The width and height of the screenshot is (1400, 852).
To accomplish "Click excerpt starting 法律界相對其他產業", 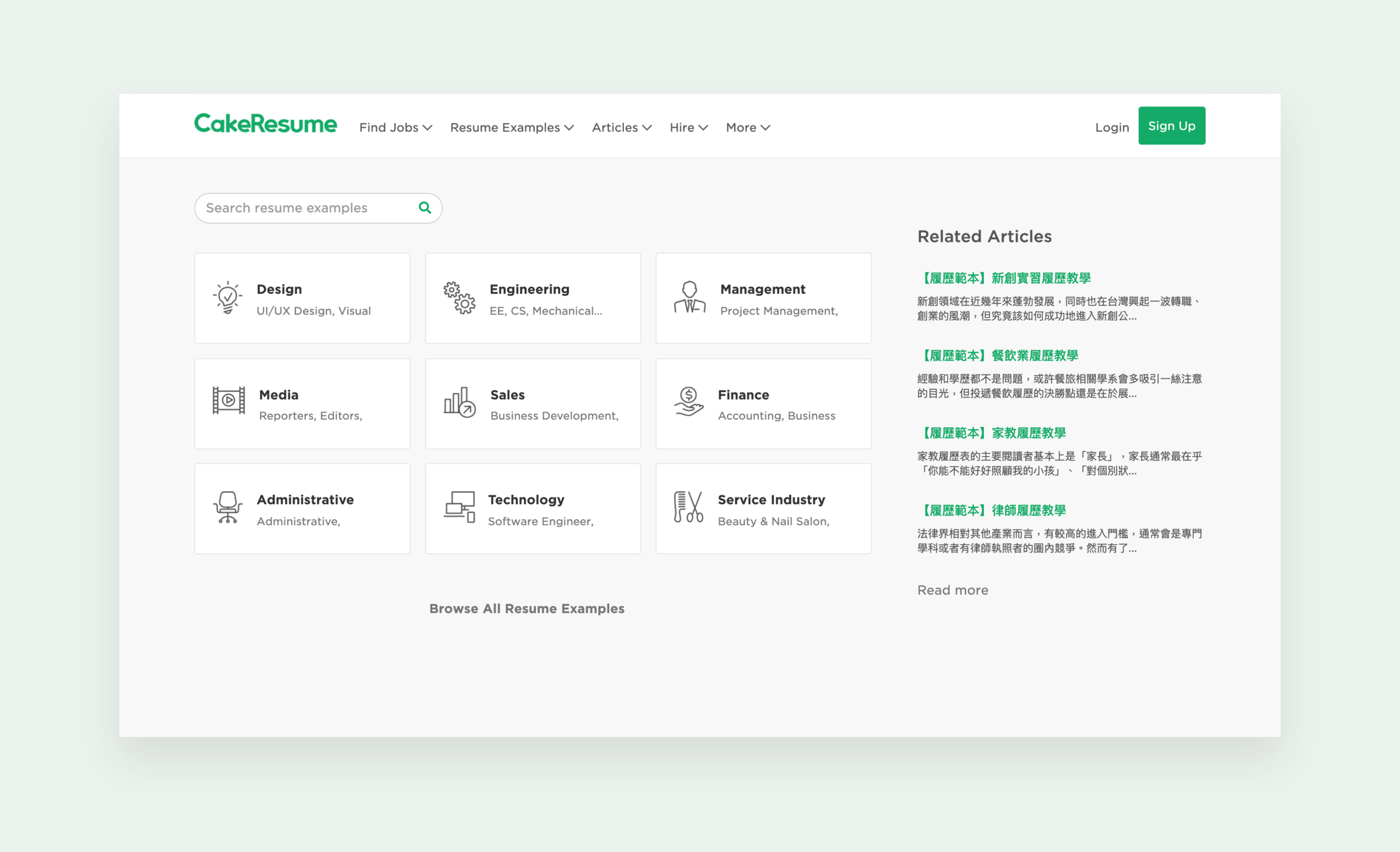I will [1059, 541].
